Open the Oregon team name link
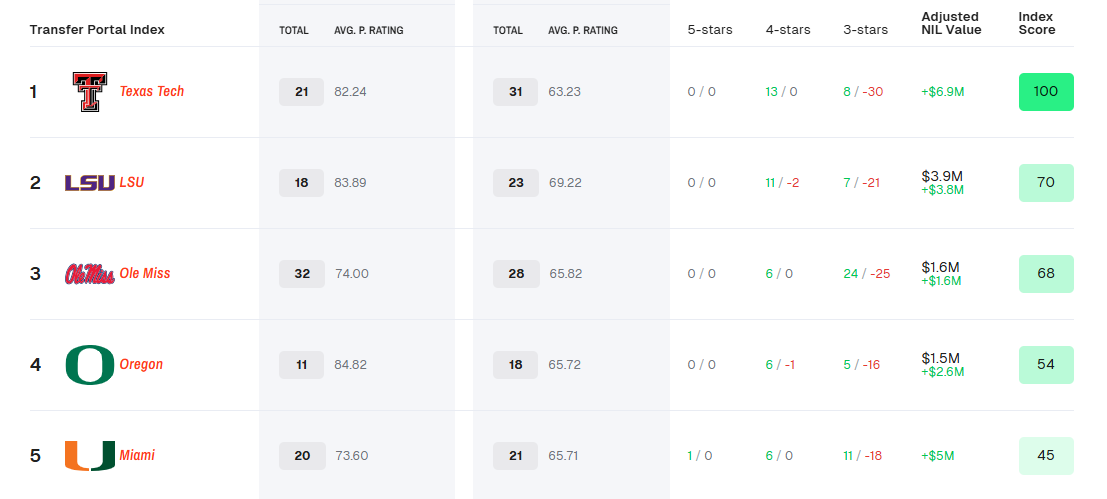The width and height of the screenshot is (1107, 499). 141,364
